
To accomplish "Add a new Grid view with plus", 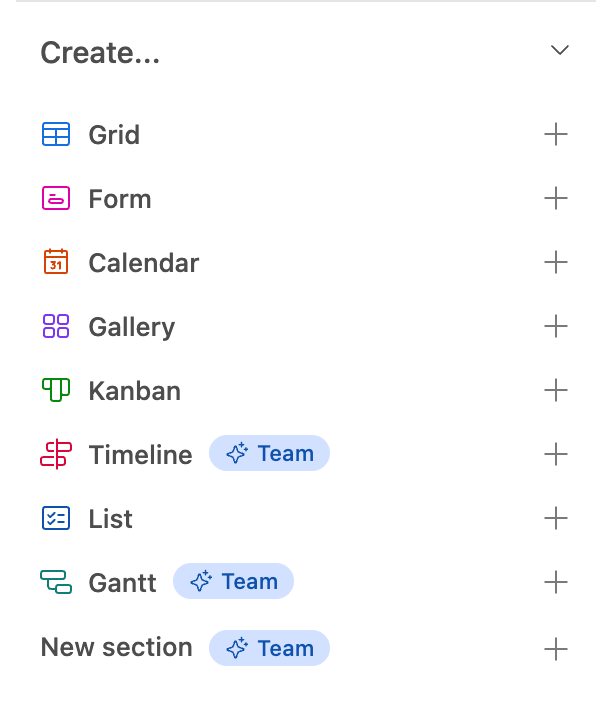I will pyautogui.click(x=556, y=135).
